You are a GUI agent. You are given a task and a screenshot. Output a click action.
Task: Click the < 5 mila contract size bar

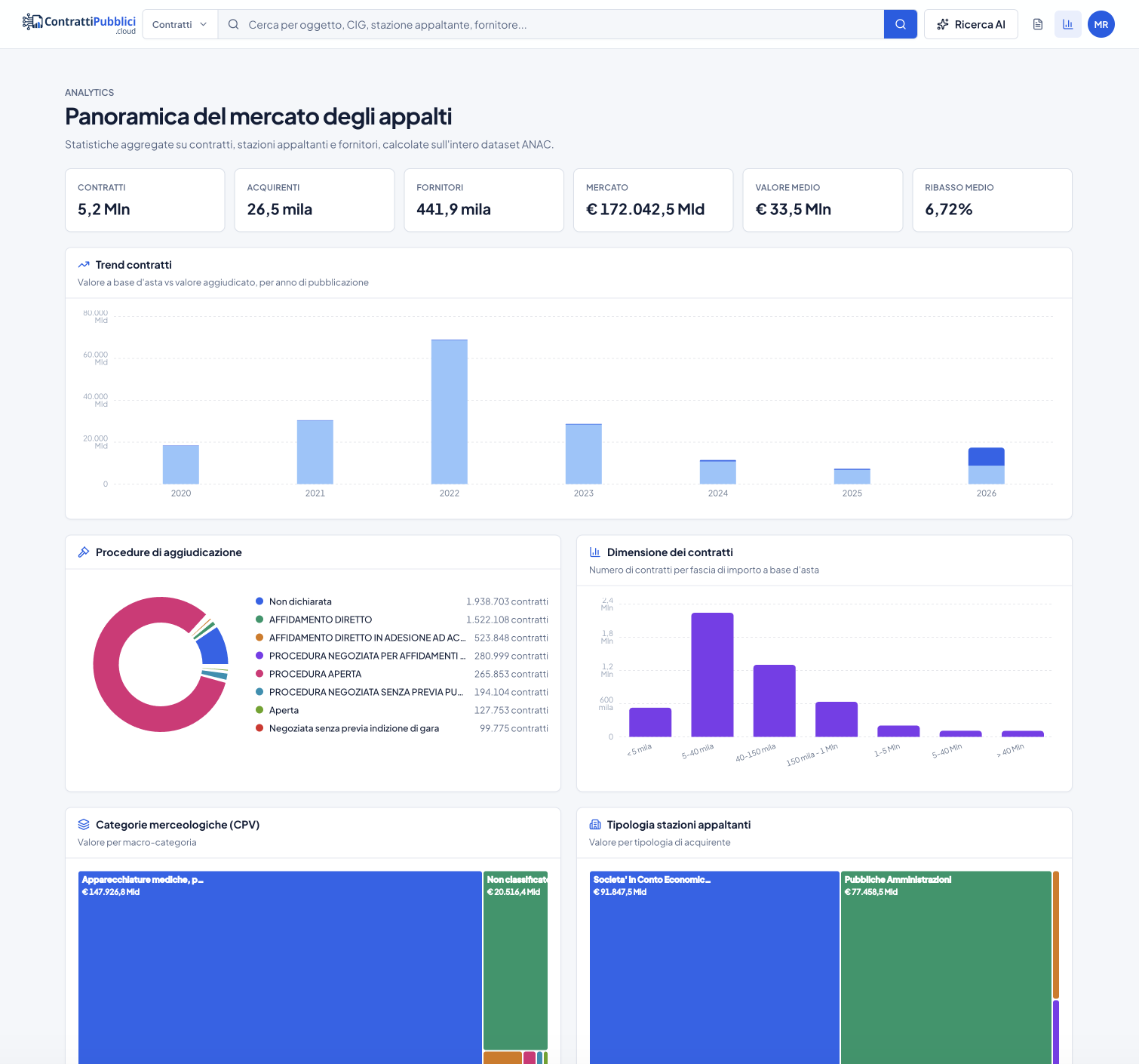650,722
